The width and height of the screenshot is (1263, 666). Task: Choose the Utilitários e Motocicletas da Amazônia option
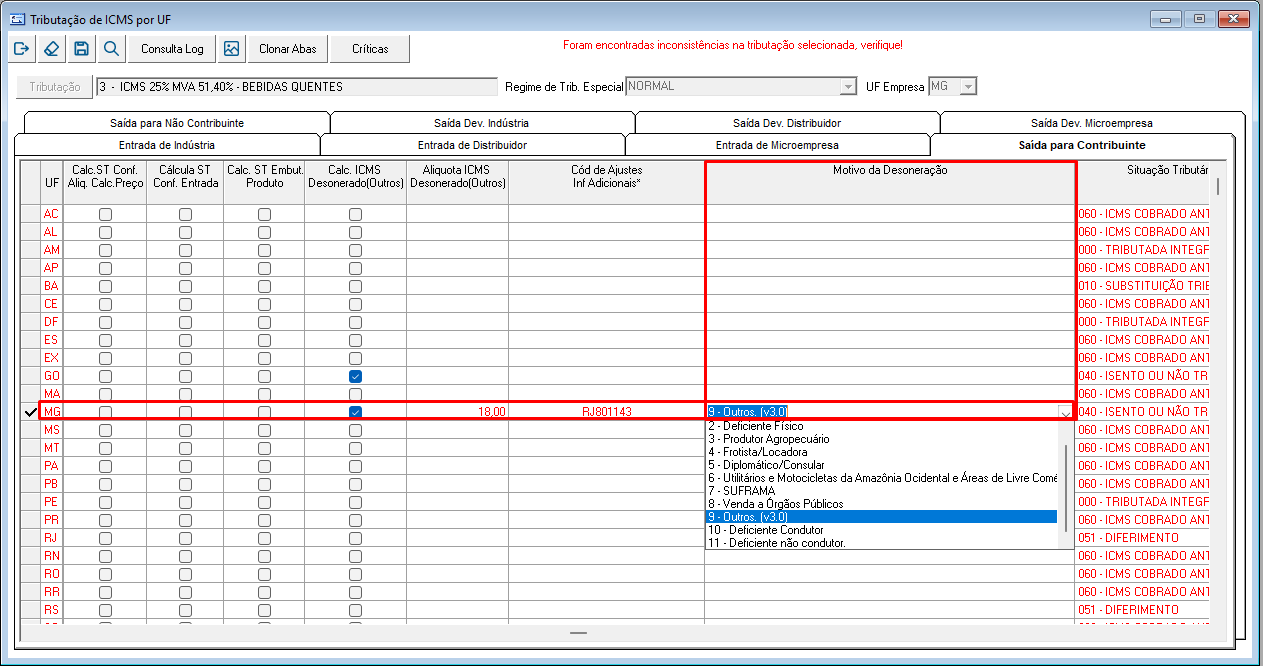click(x=882, y=478)
